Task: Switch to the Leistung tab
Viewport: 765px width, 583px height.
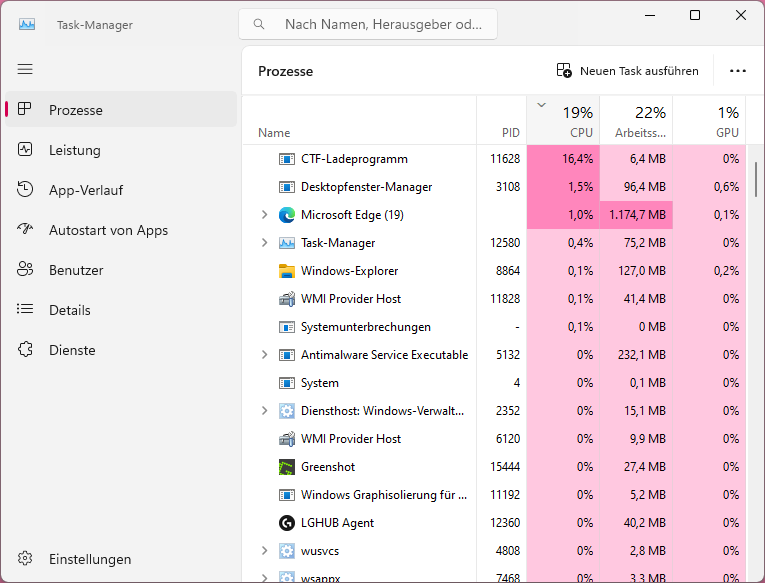Action: click(75, 150)
